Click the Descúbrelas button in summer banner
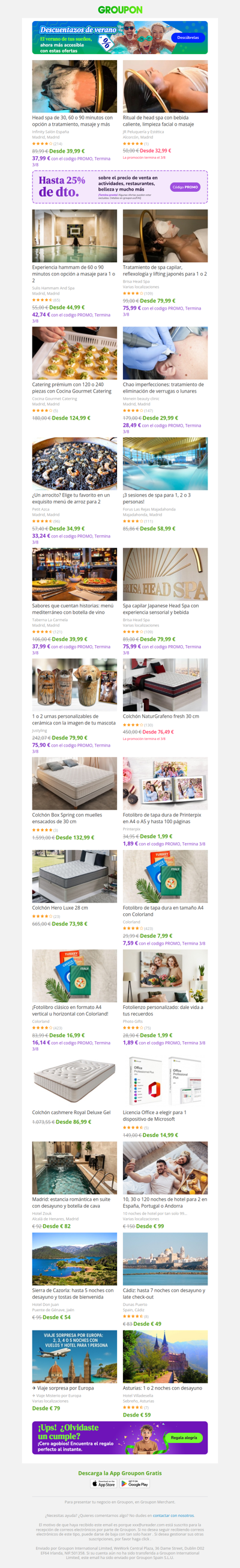 pyautogui.click(x=188, y=37)
